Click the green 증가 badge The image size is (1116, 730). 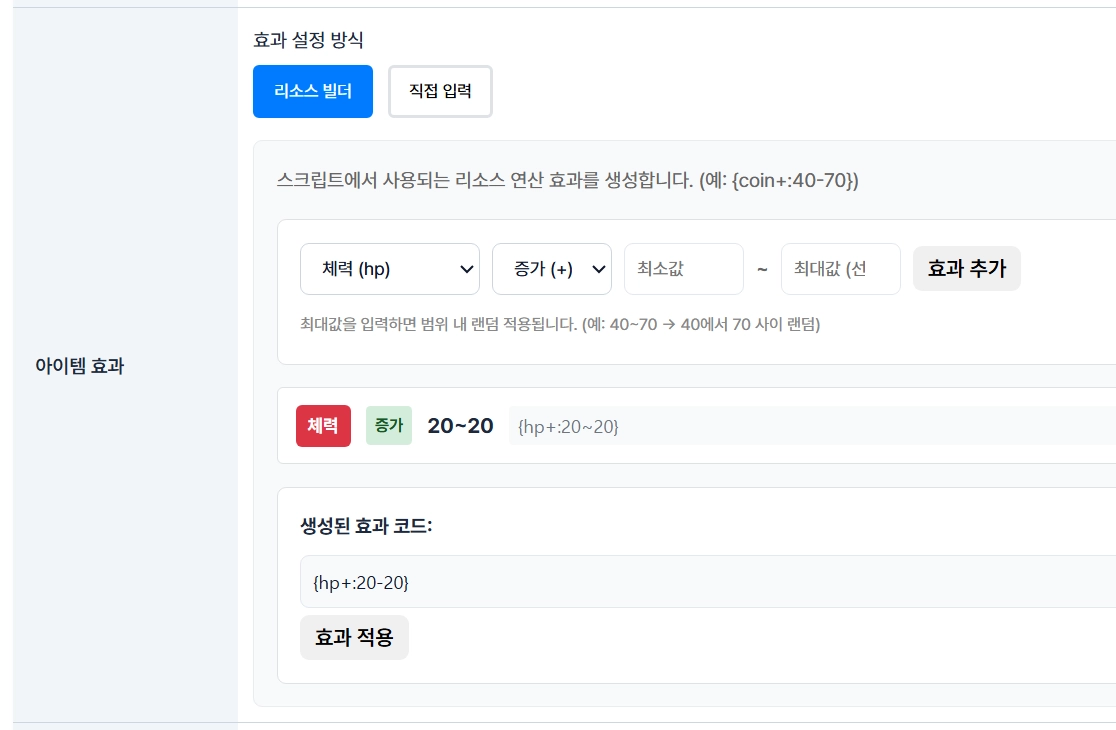[388, 426]
